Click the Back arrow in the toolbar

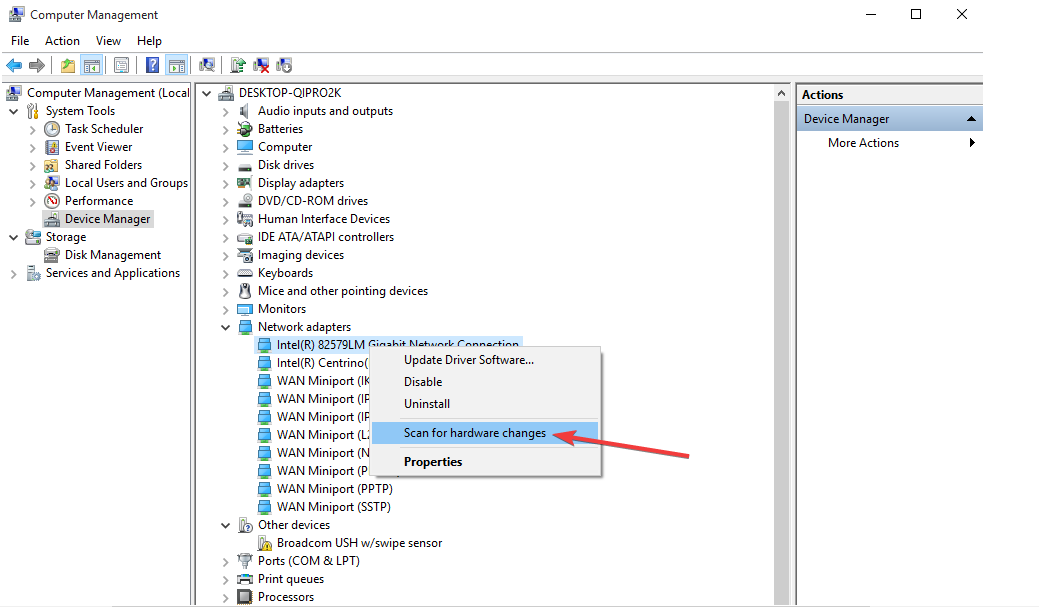[x=14, y=66]
